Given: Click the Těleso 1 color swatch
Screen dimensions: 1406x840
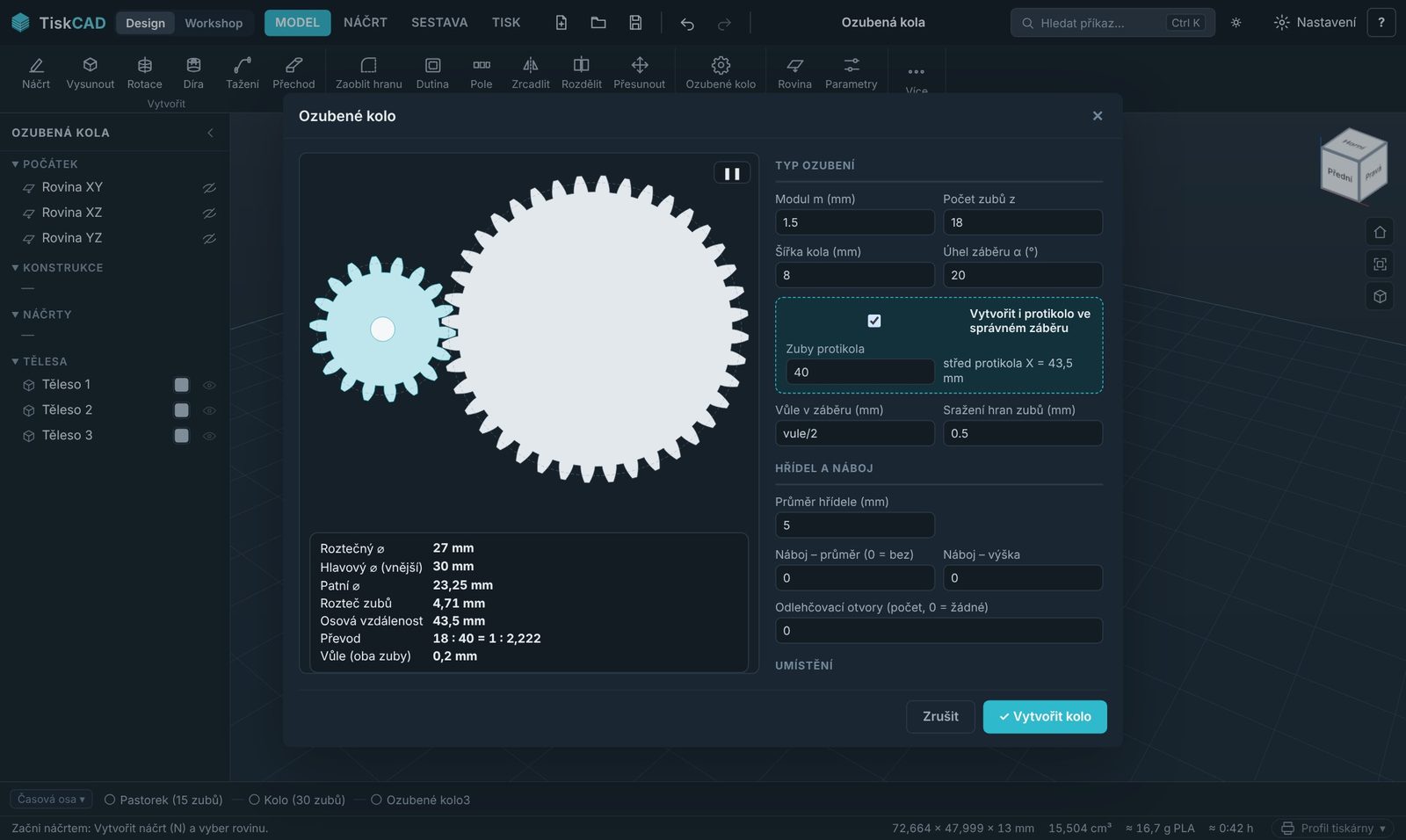Looking at the screenshot, I should coord(182,385).
